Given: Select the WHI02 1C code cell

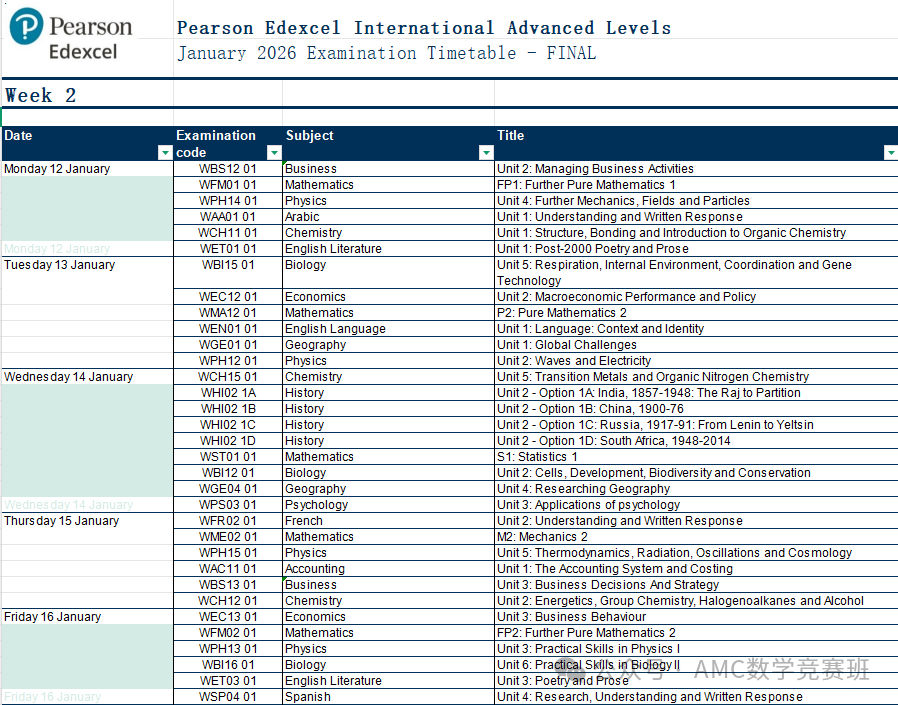Looking at the screenshot, I should point(228,425).
